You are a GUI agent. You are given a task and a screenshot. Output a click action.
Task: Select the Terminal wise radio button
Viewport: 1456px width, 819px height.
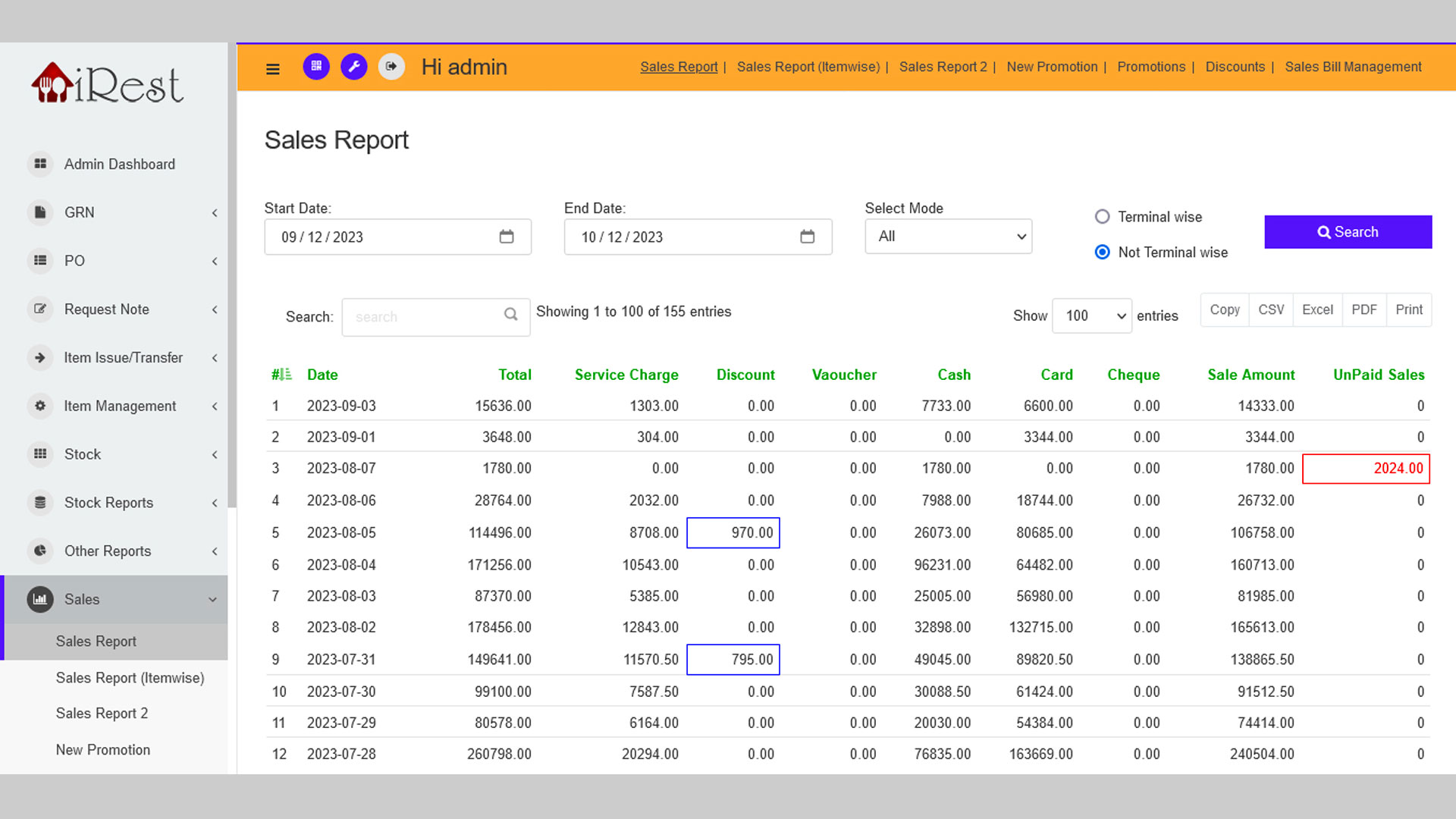click(1103, 217)
